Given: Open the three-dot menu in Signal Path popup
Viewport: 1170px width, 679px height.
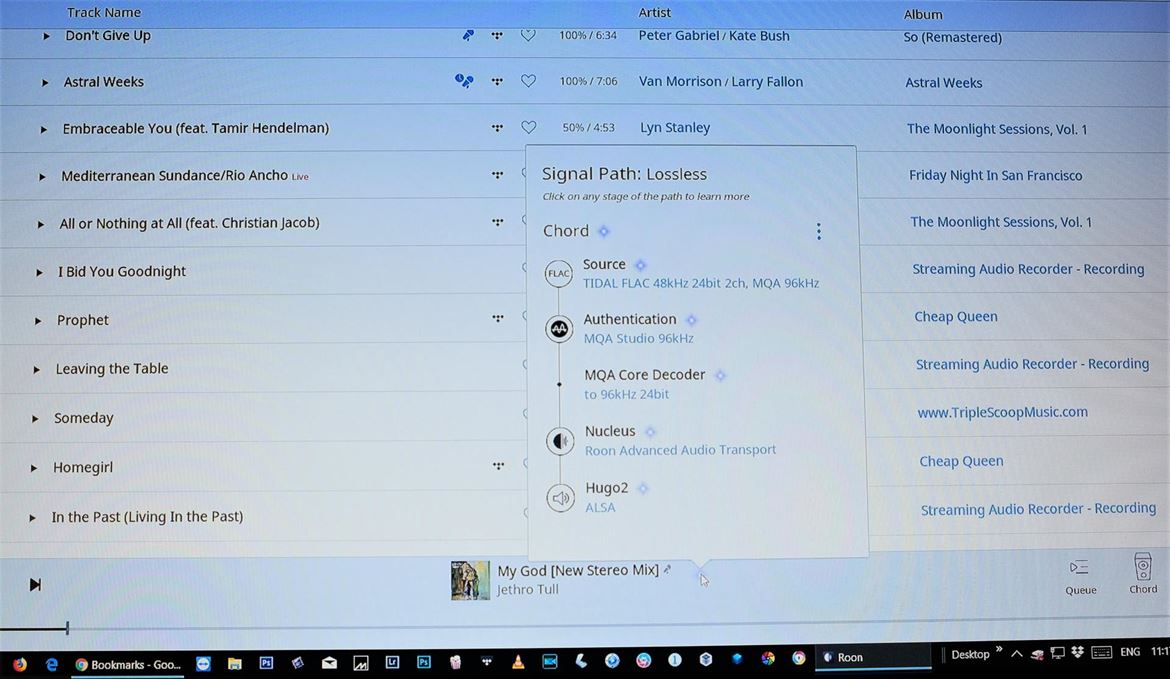Looking at the screenshot, I should (819, 231).
